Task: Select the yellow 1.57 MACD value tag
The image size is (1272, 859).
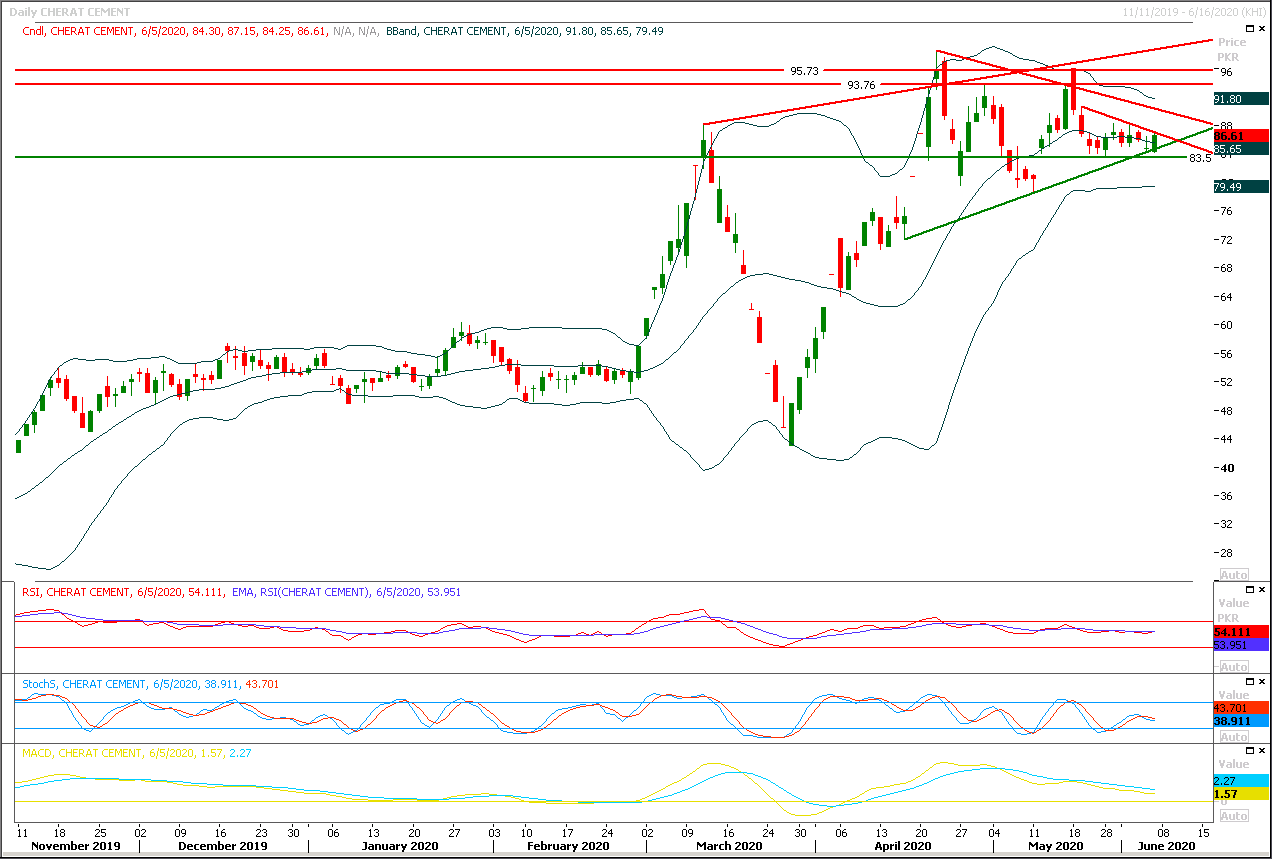Action: click(1240, 794)
